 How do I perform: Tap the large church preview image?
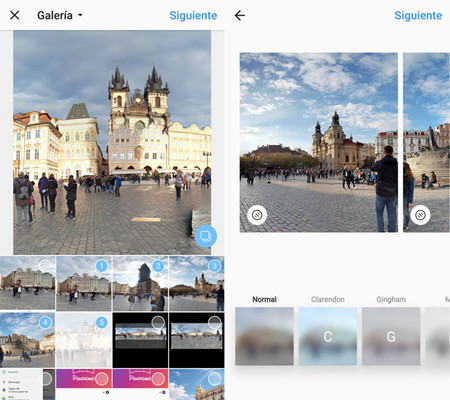click(x=112, y=143)
